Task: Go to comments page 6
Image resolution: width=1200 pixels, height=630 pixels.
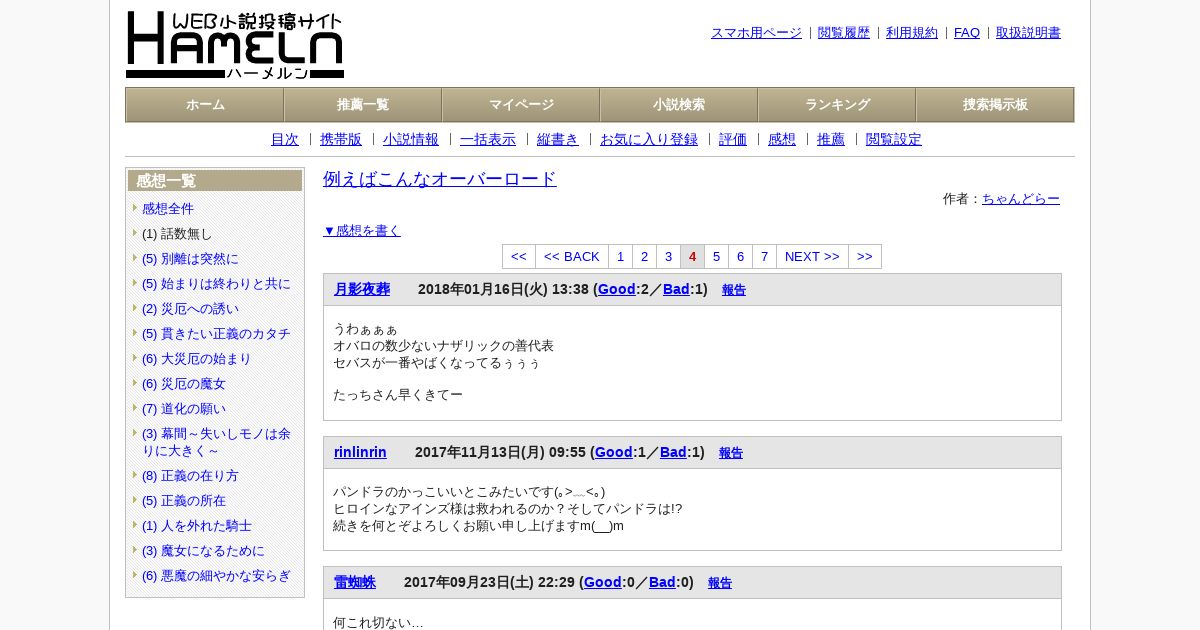Action: (x=740, y=257)
